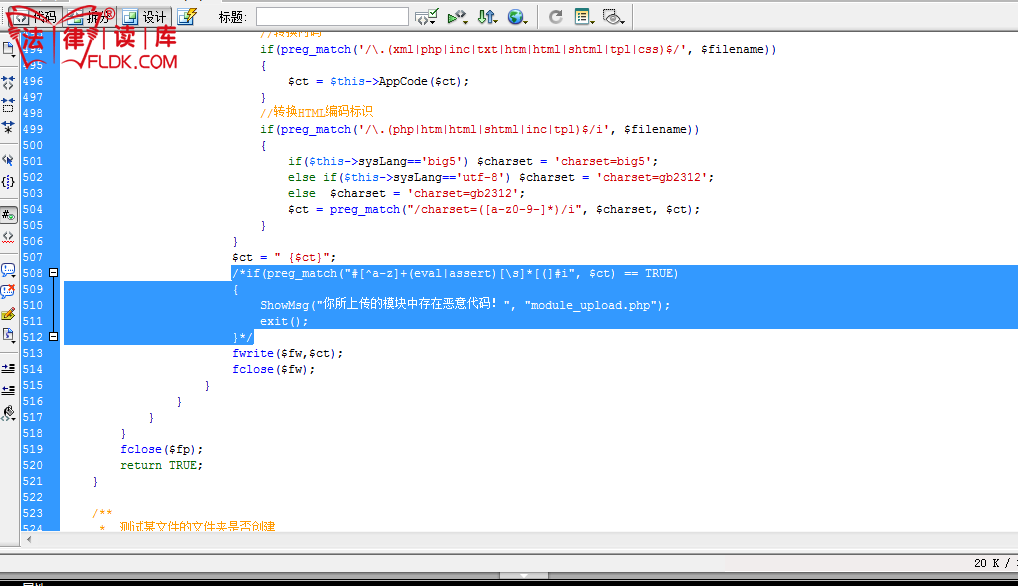Open the Visual Aids eye menu

click(614, 17)
